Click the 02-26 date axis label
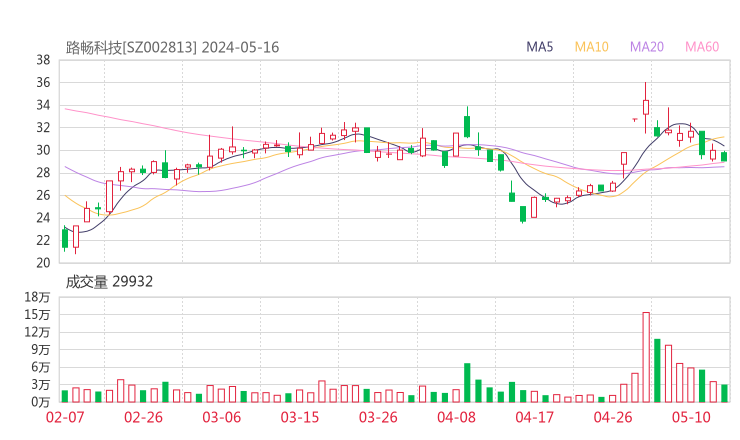 pyautogui.click(x=143, y=417)
